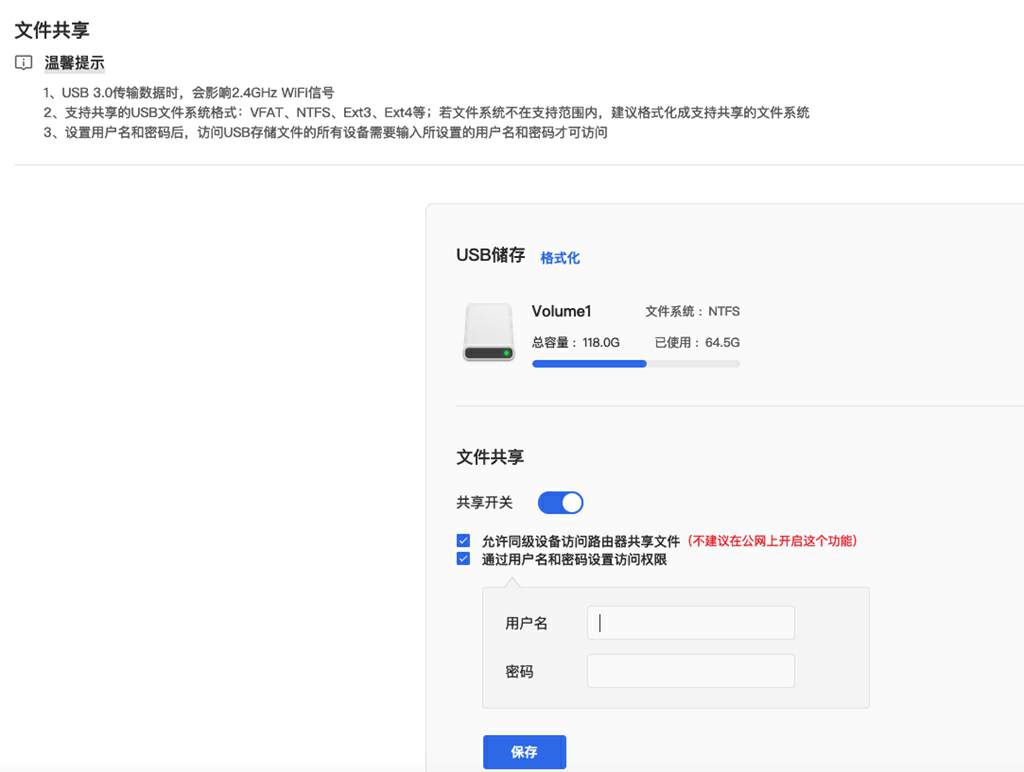Image resolution: width=1024 pixels, height=772 pixels.
Task: Click the 文件共享 page title
Action: point(50,30)
